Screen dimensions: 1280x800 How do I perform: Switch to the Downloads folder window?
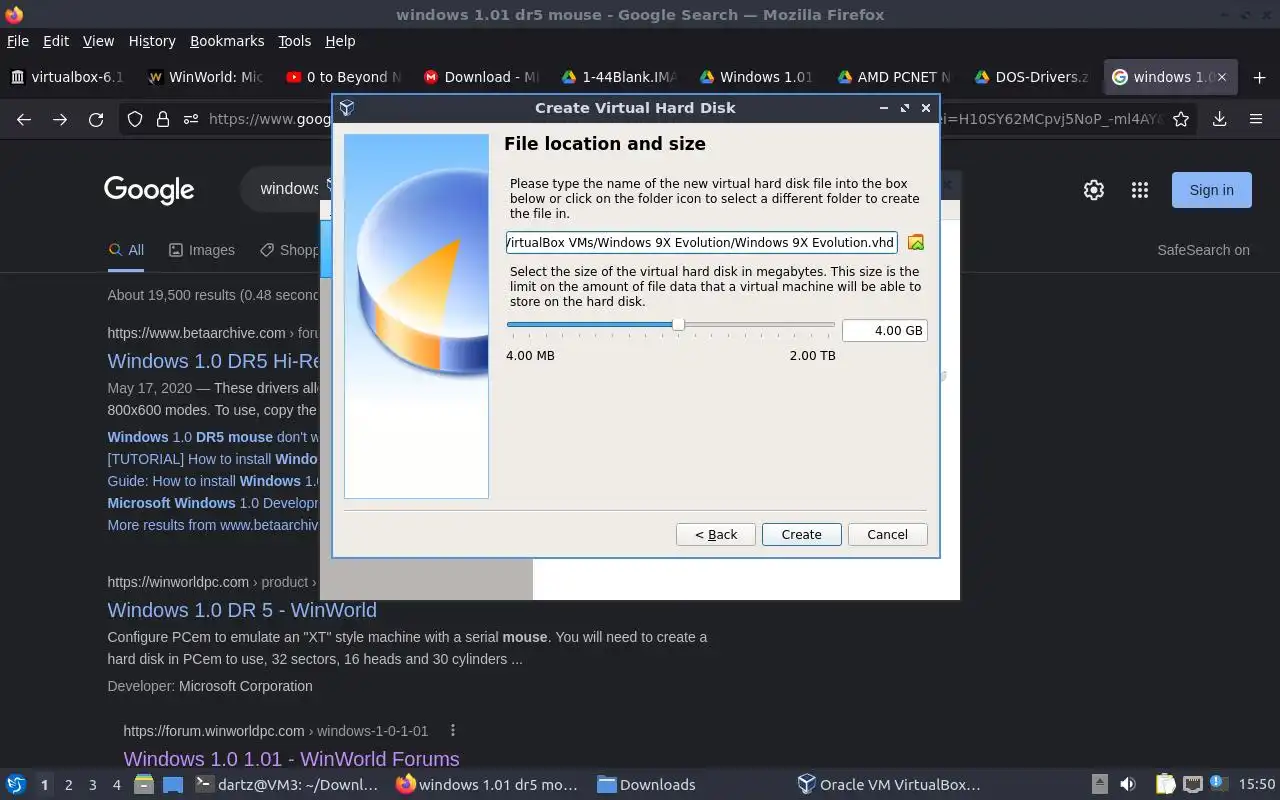point(646,785)
